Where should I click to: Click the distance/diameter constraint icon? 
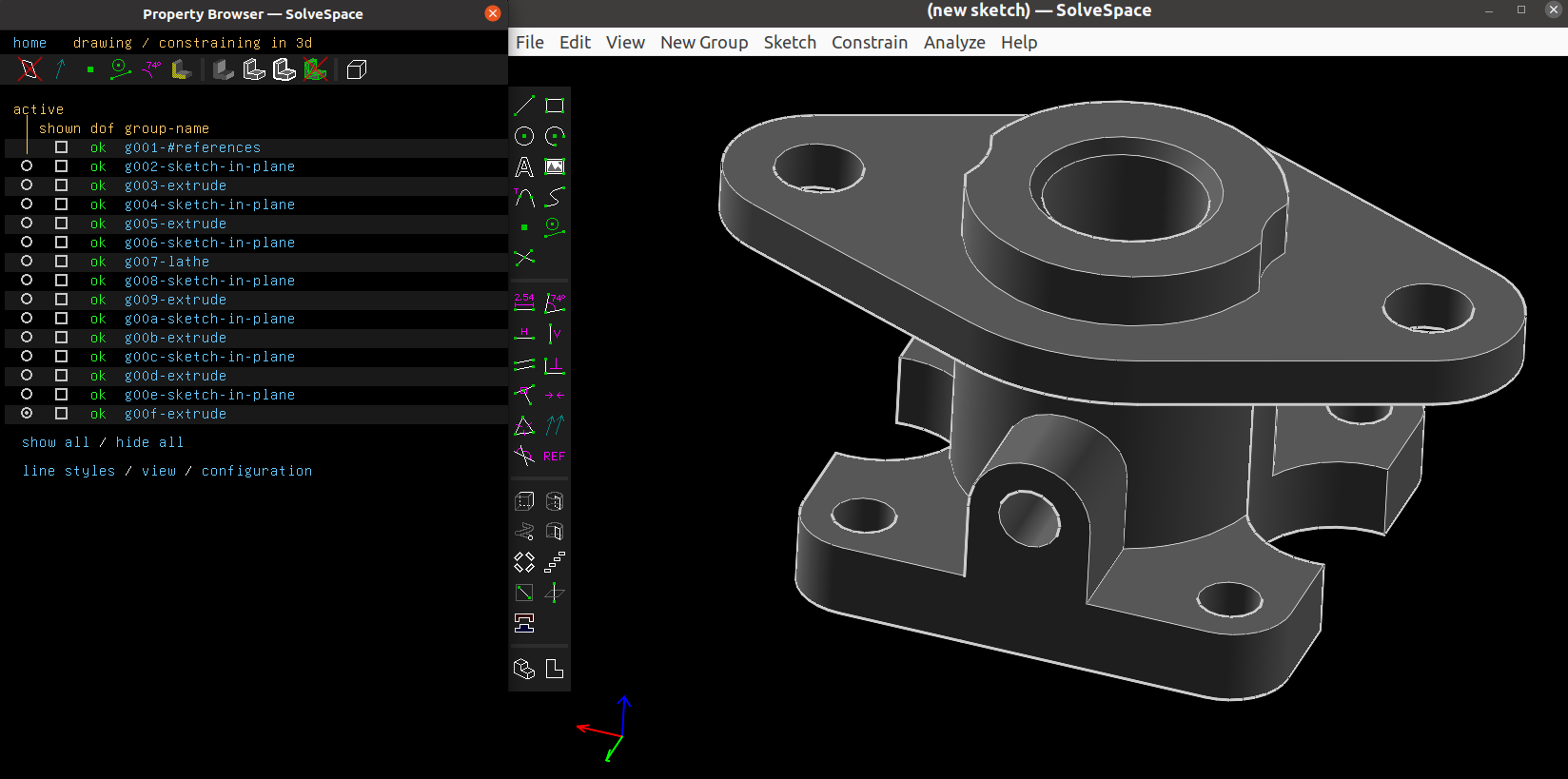pos(524,302)
